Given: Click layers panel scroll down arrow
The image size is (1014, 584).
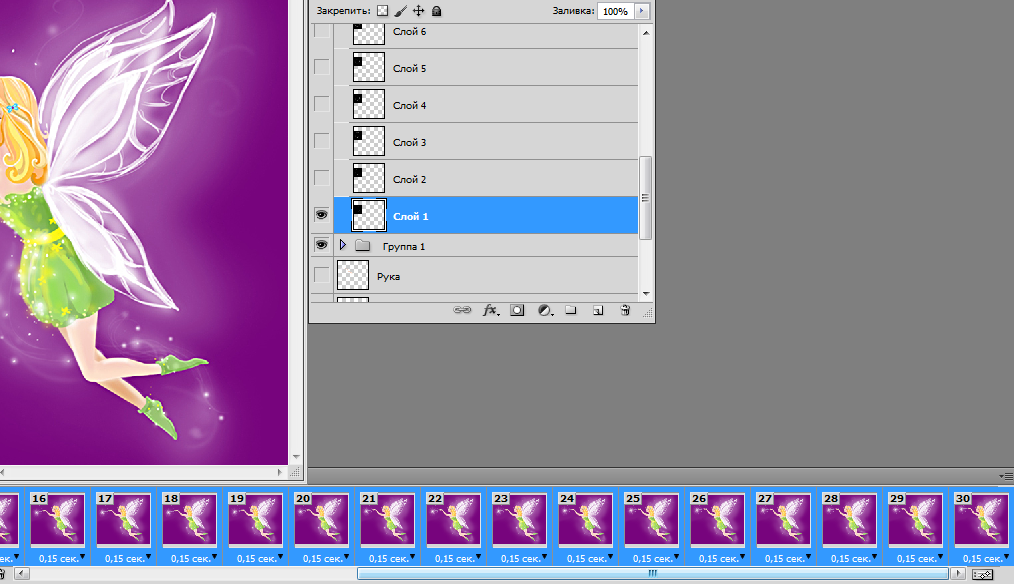Looking at the screenshot, I should coord(645,294).
